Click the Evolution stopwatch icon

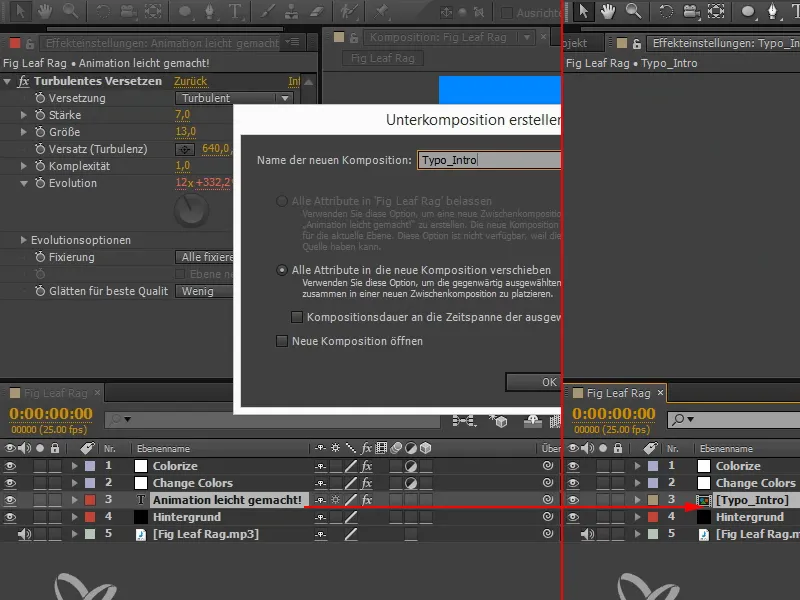[40, 183]
